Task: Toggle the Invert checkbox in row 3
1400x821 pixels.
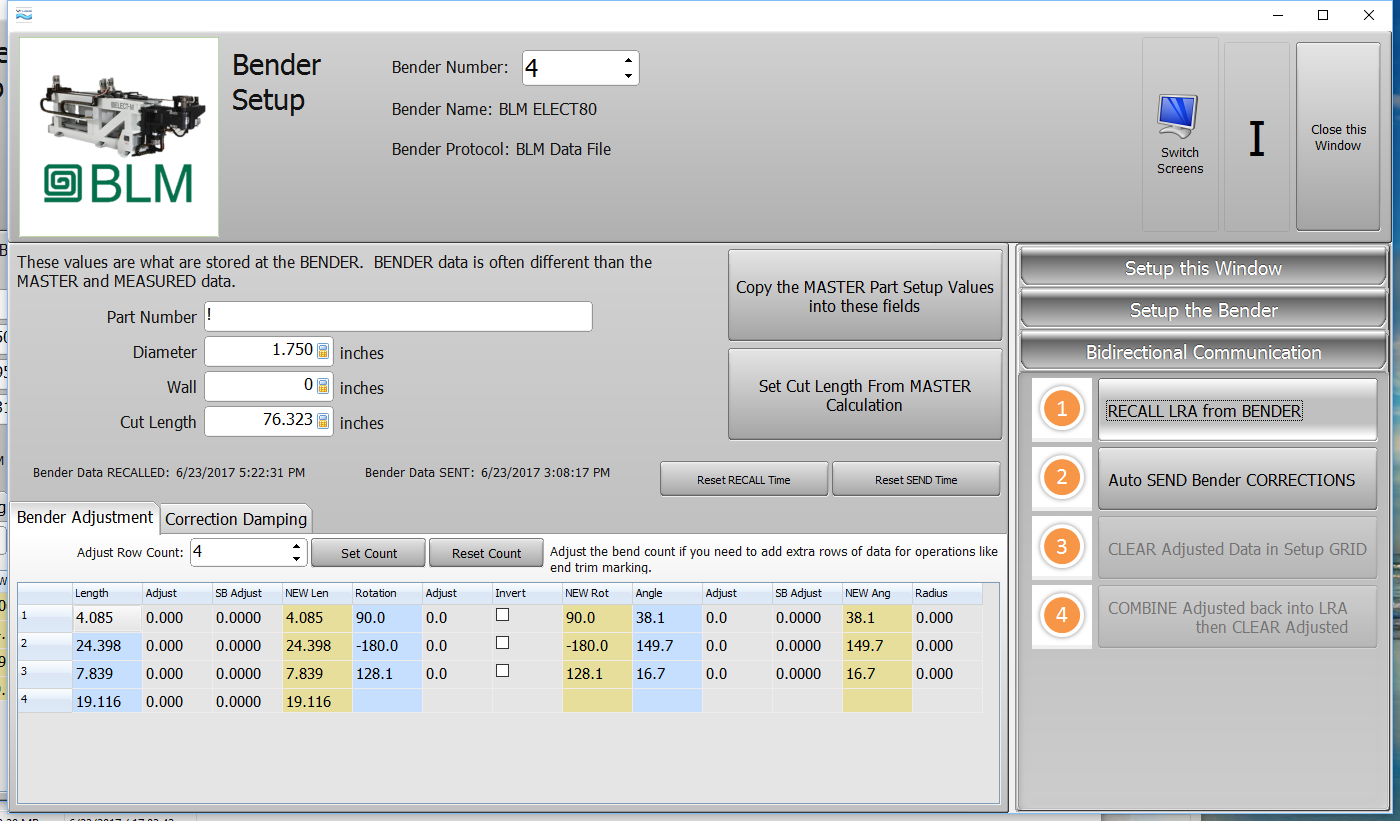Action: pos(503,671)
